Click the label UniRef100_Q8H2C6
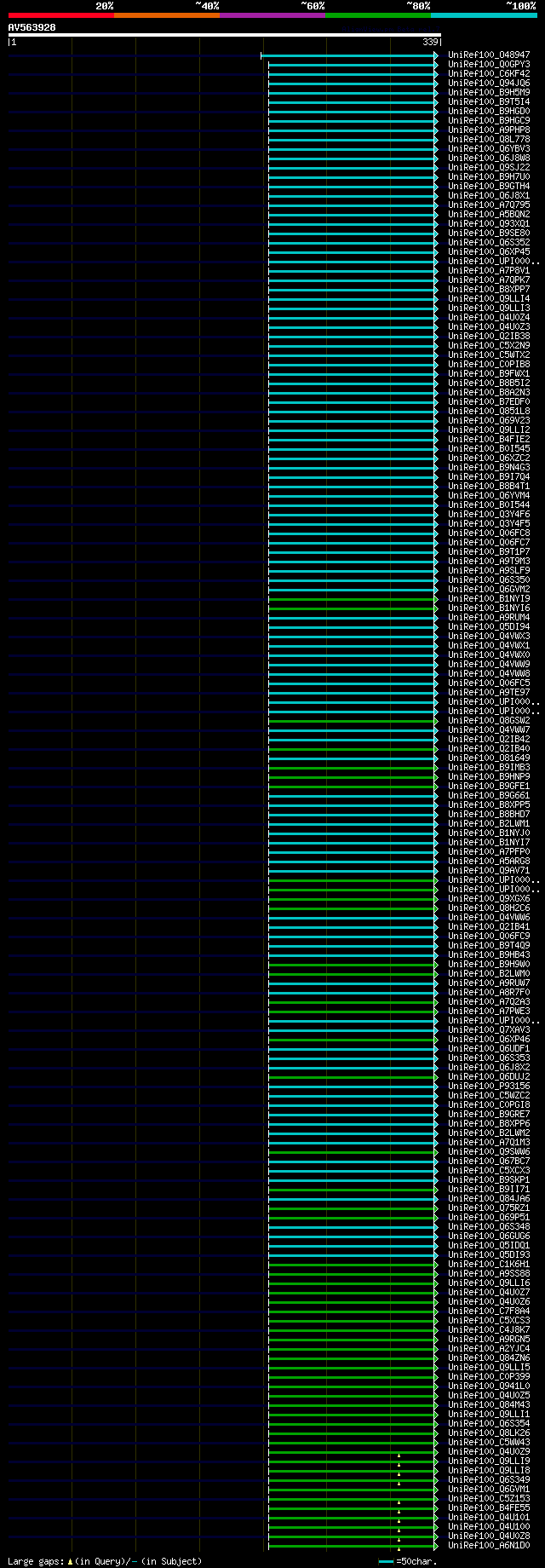This screenshot has width=545, height=1568. [489, 908]
